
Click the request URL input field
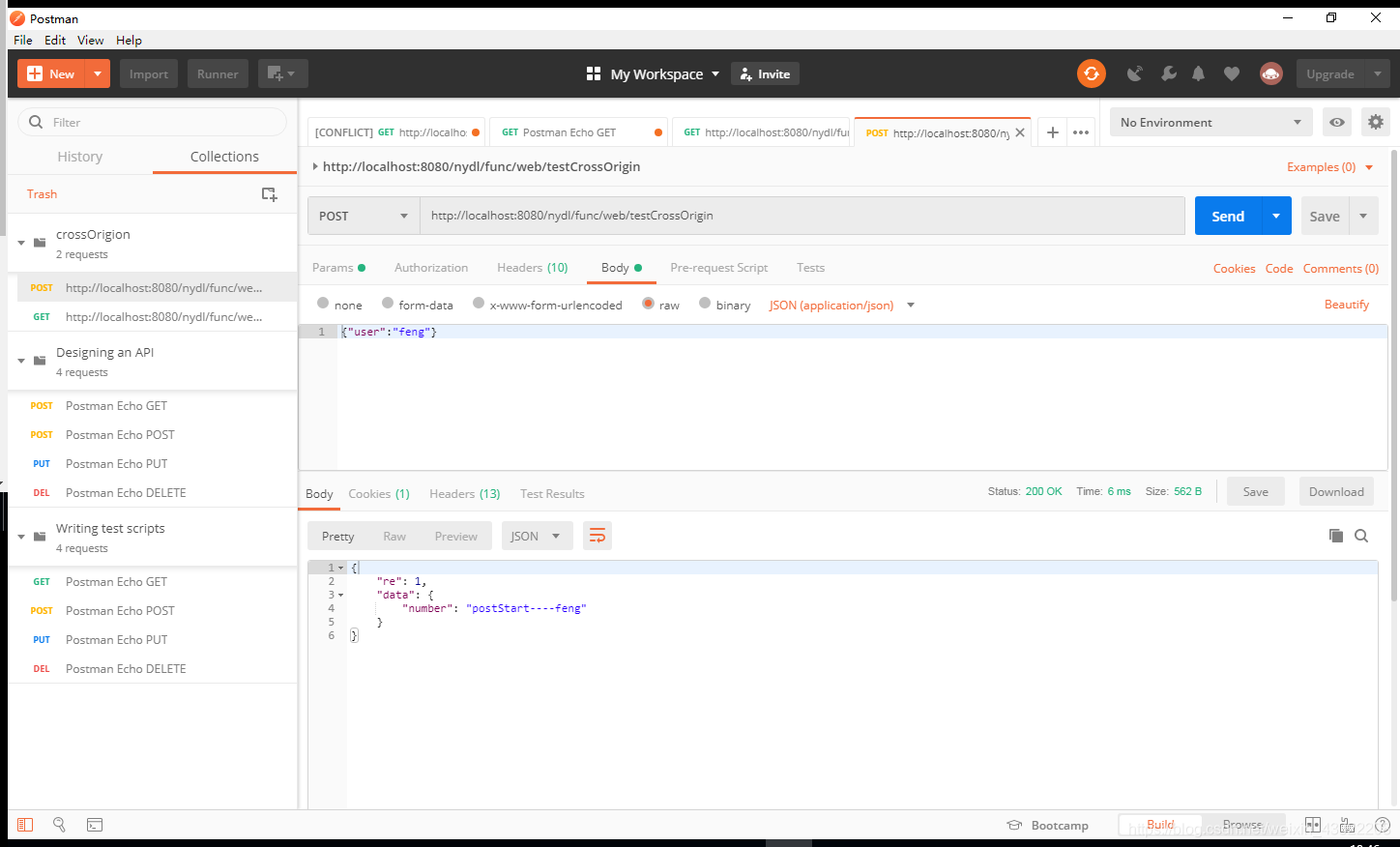[802, 216]
